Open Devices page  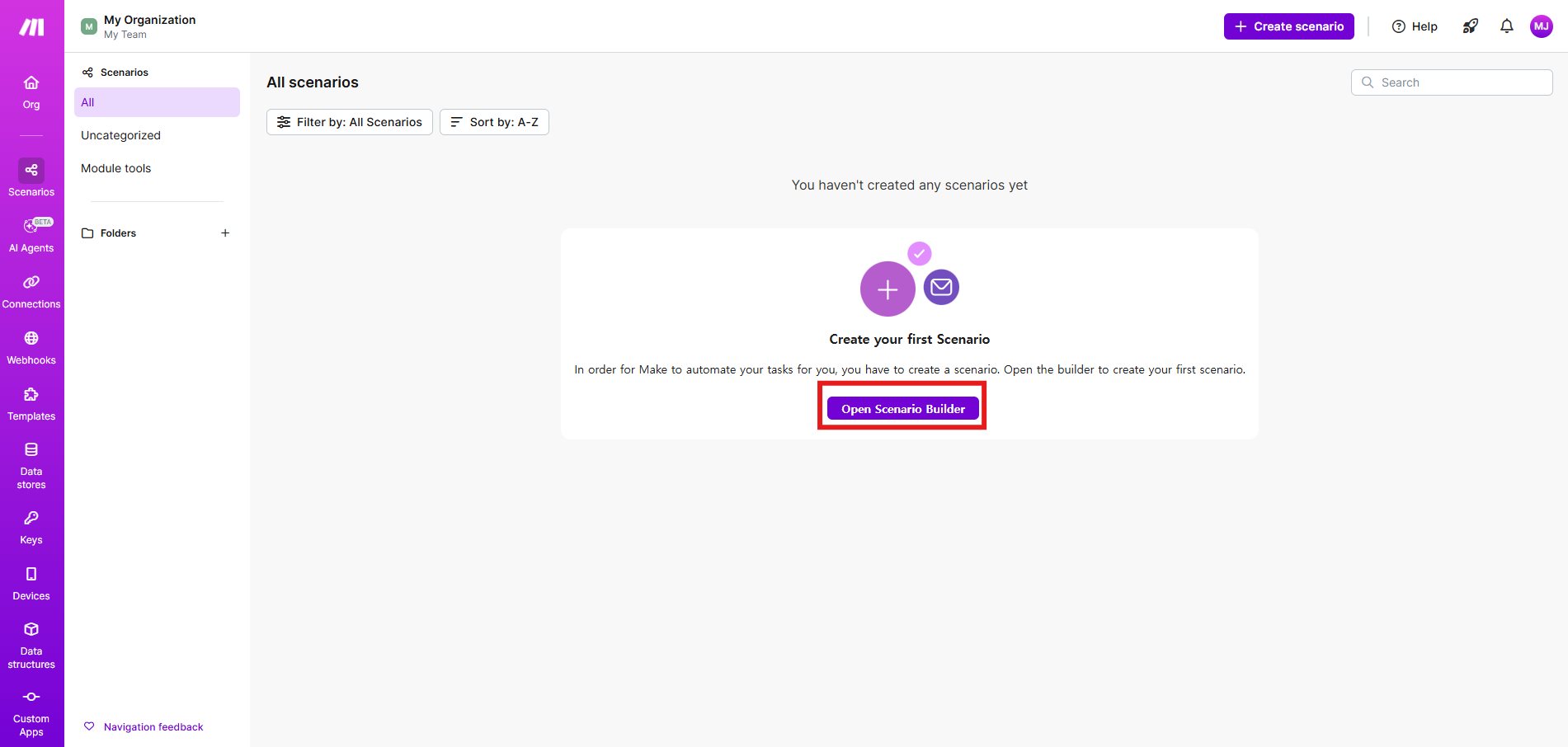(31, 583)
